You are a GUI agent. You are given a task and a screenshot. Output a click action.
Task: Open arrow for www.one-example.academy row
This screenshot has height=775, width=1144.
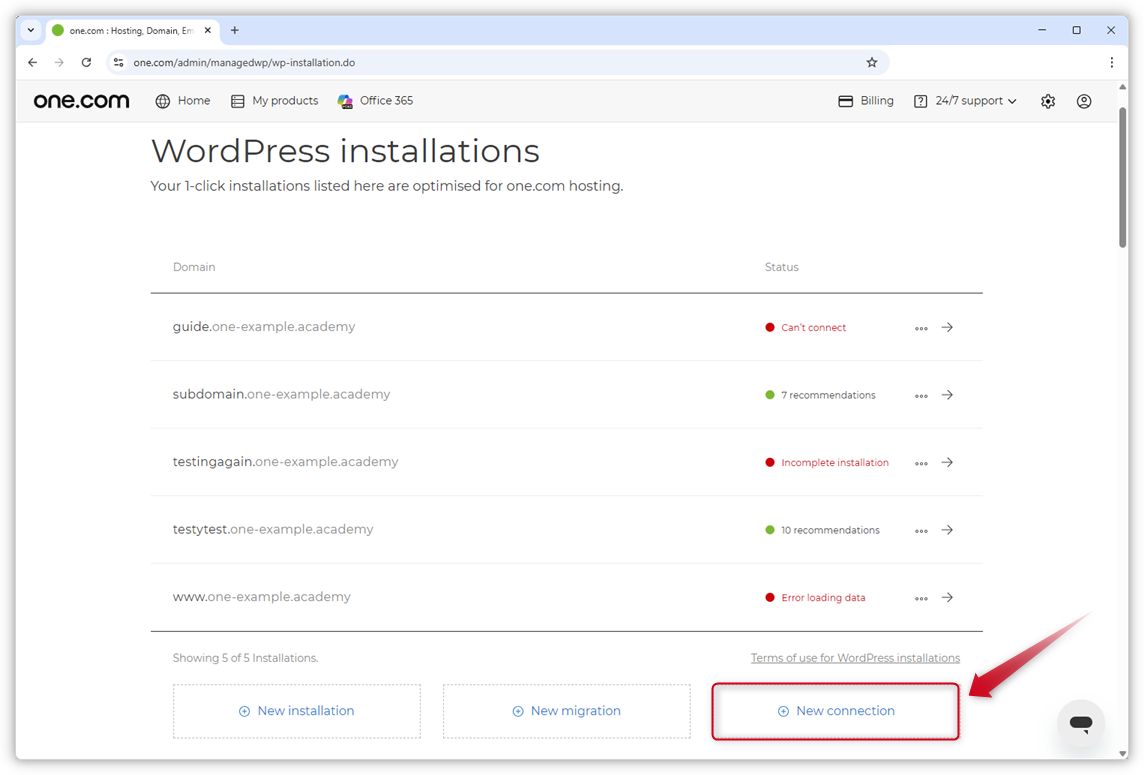tap(947, 598)
